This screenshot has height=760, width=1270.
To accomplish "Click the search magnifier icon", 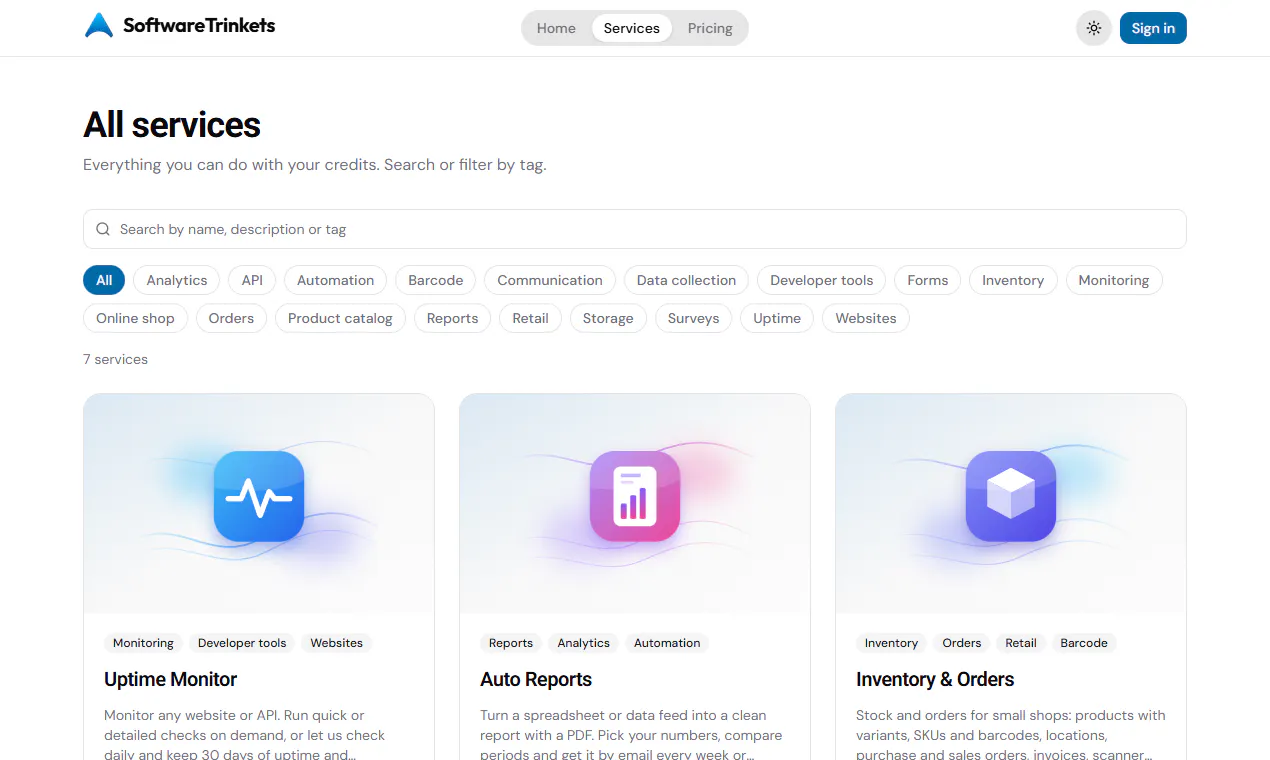I will coord(103,229).
